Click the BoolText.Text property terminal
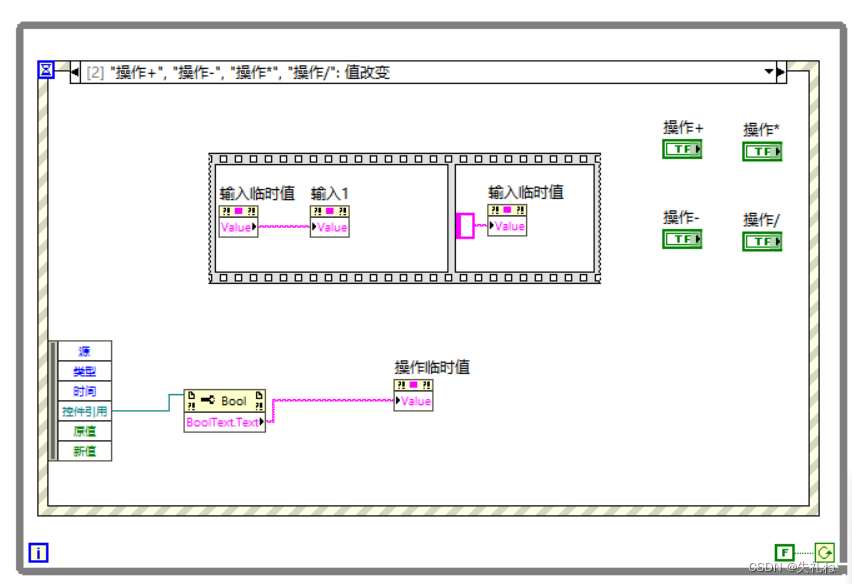Image resolution: width=852 pixels, height=584 pixels. pyautogui.click(x=224, y=422)
